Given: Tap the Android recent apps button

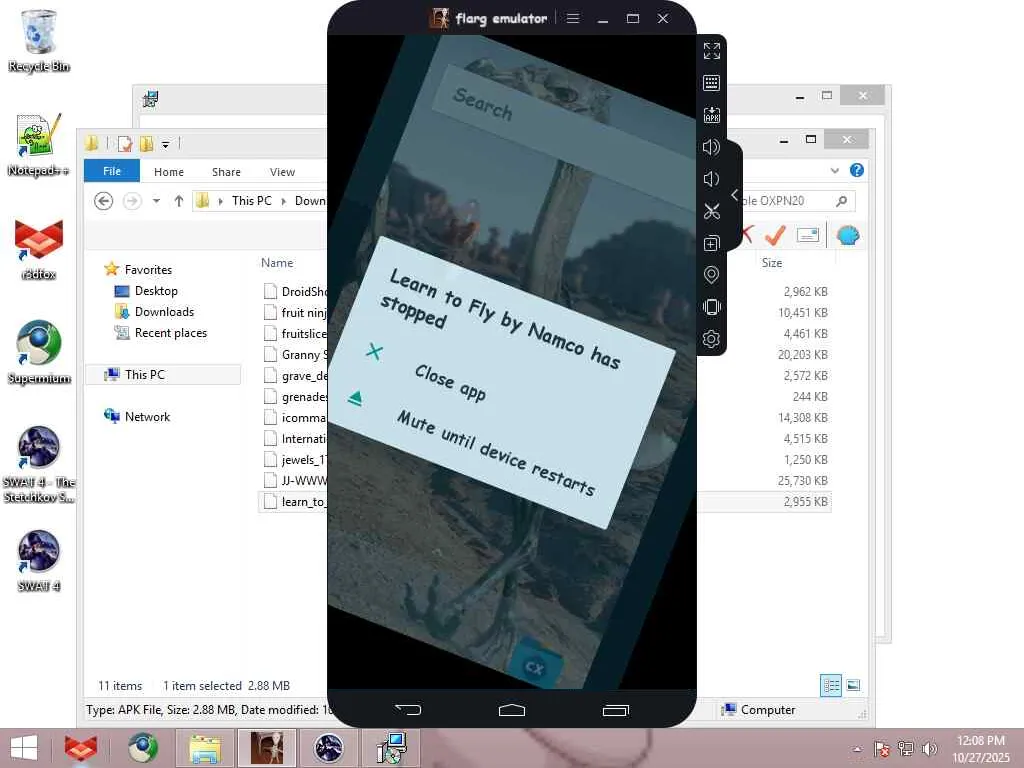Looking at the screenshot, I should click(616, 710).
